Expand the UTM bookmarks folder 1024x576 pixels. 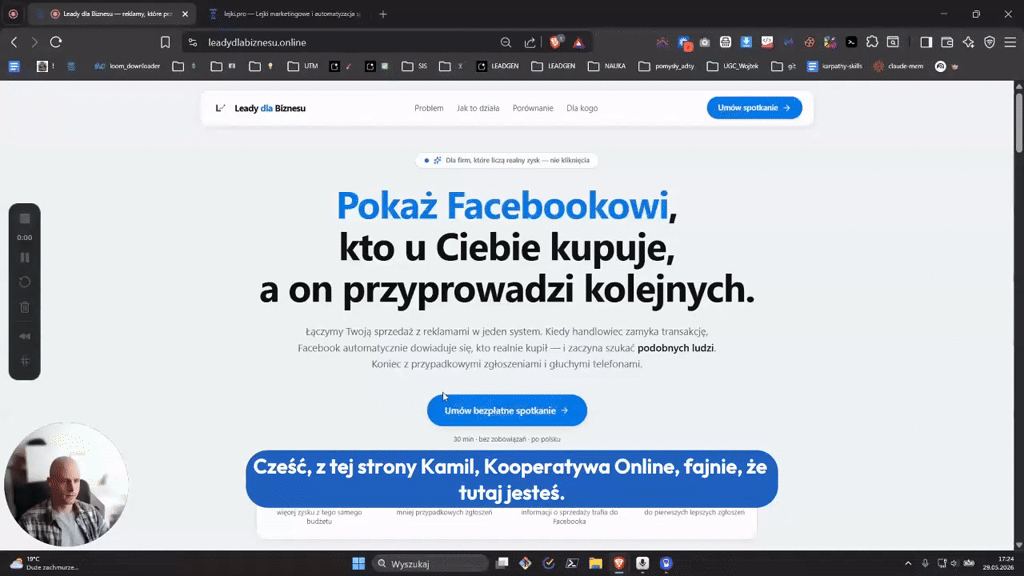click(x=303, y=66)
